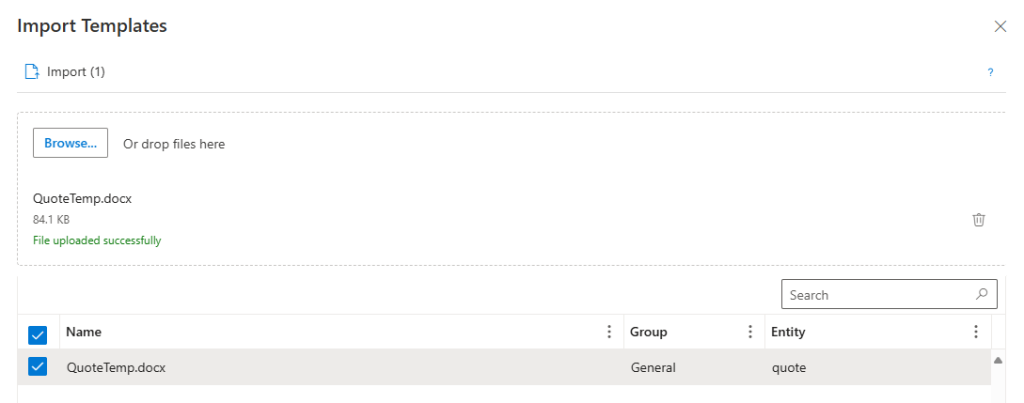This screenshot has height=403, width=1024.
Task: Click the Import file icon
Action: tap(32, 72)
